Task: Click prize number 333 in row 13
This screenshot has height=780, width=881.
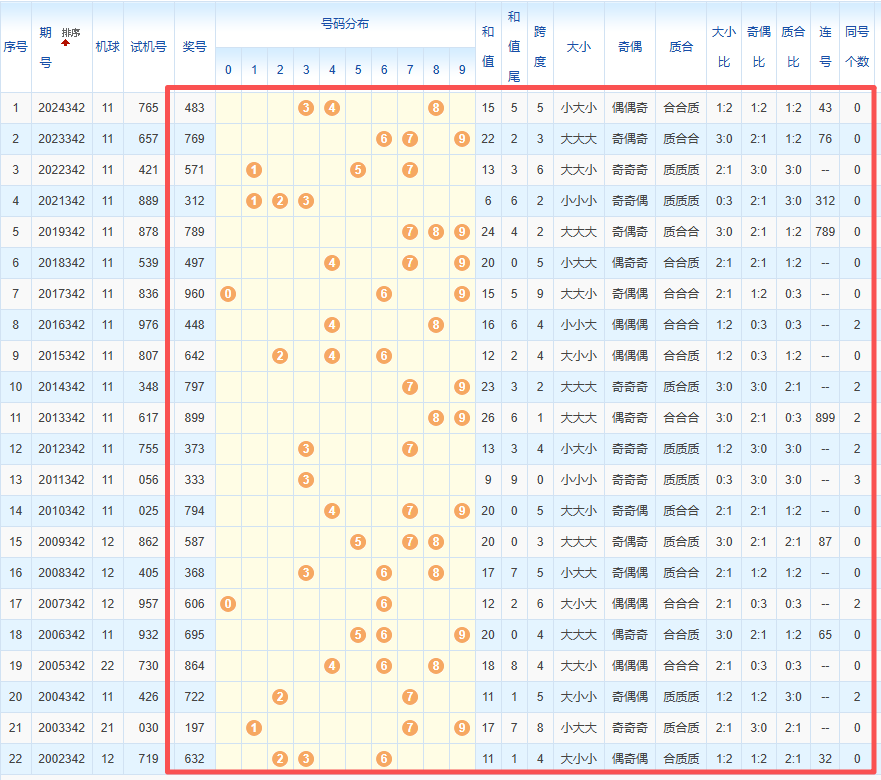Action: 194,480
